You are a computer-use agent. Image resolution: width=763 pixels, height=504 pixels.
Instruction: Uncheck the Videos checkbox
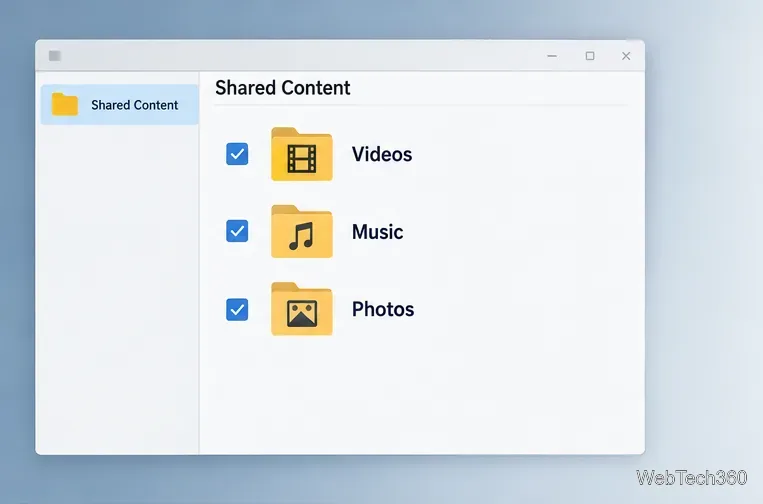[237, 154]
